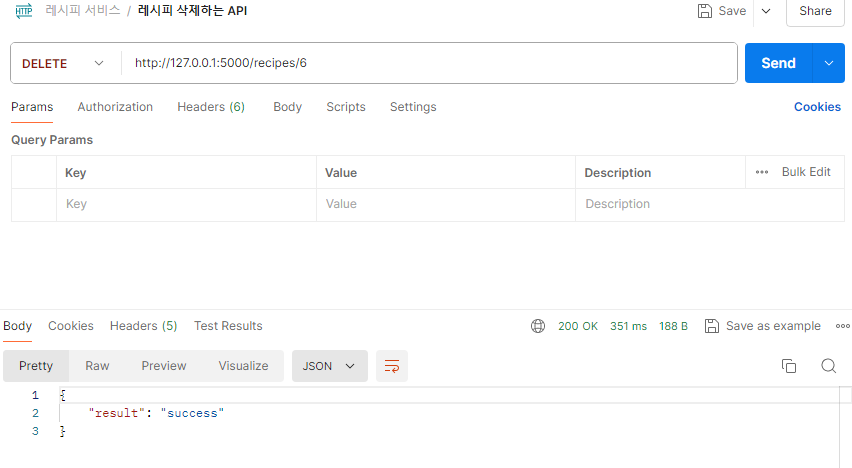The image size is (852, 468).
Task: Open the DELETE method dropdown
Action: 64,64
